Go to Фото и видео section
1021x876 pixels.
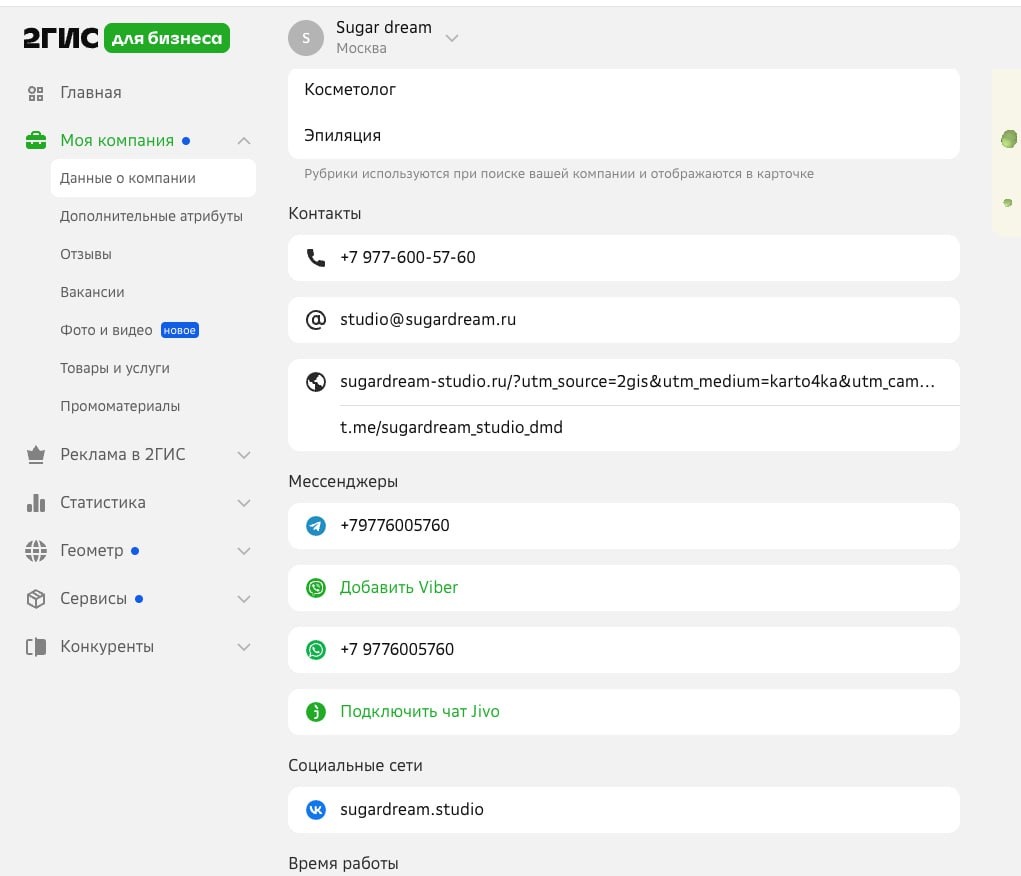coord(106,330)
